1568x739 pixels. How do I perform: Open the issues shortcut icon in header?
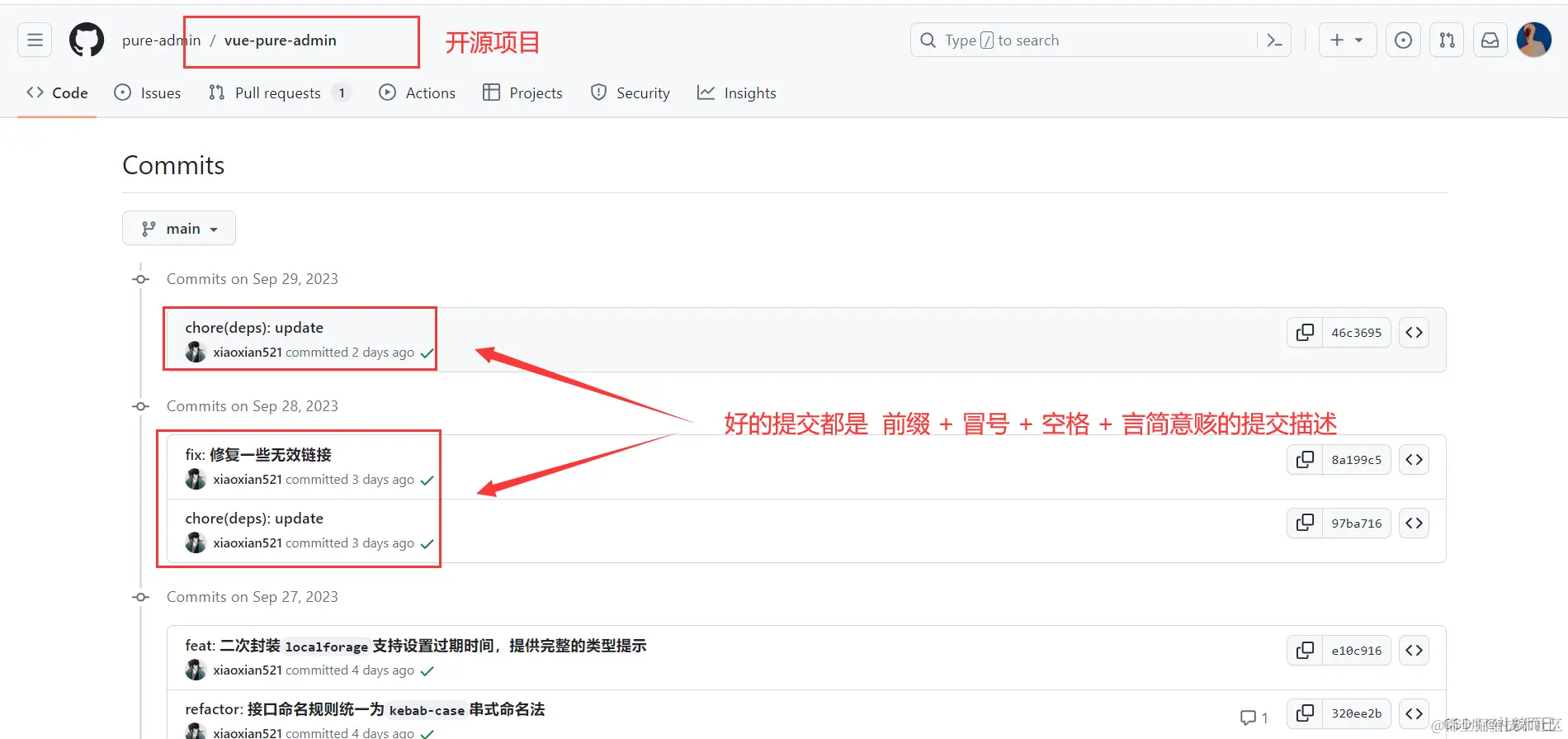coord(1403,40)
